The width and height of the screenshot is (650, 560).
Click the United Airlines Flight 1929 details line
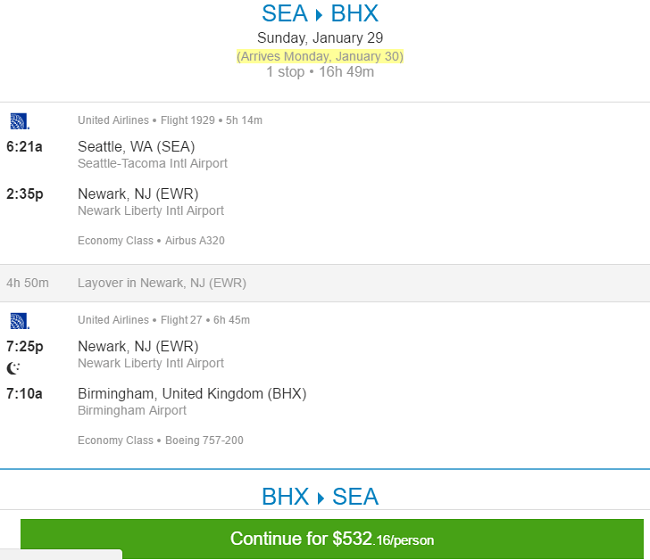(170, 120)
